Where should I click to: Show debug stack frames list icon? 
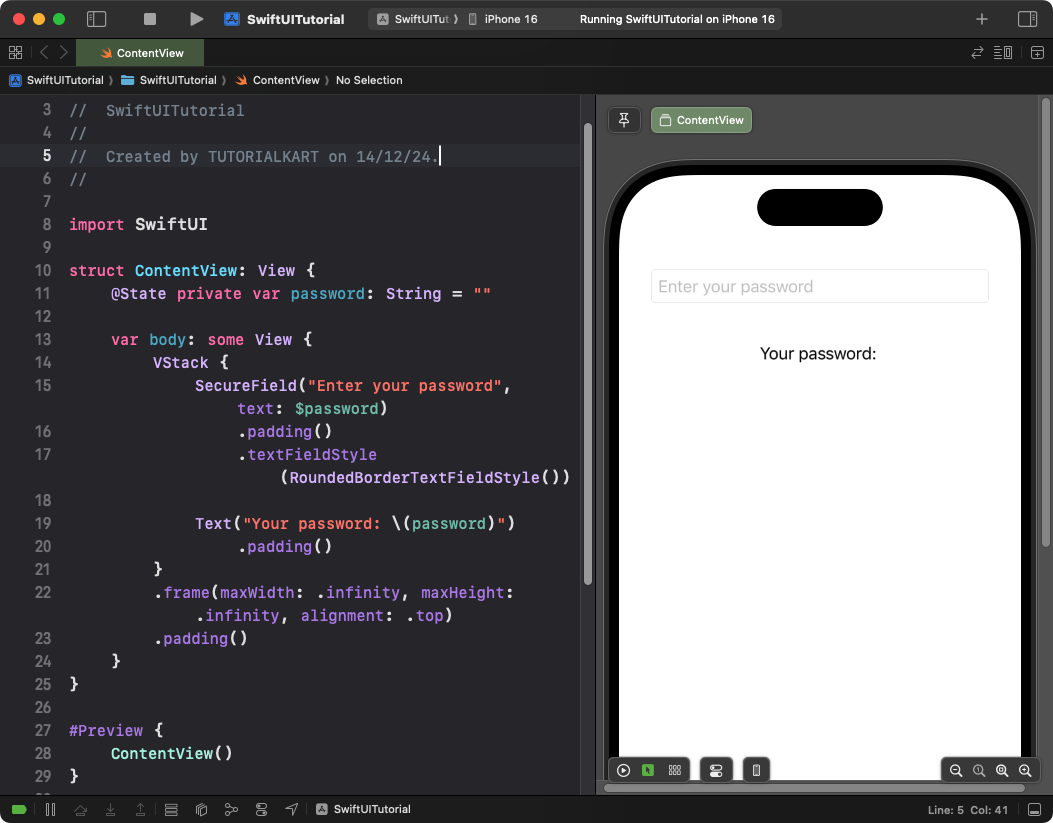coord(171,809)
